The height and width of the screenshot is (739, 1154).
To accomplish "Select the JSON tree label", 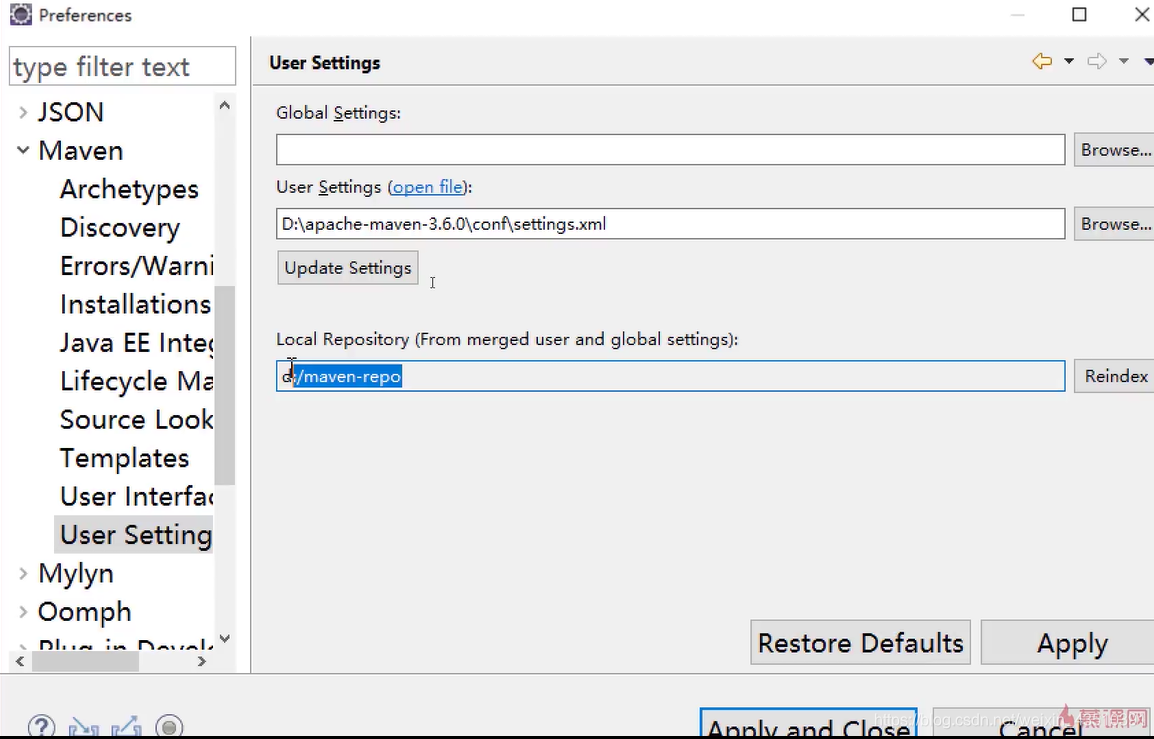I will (x=71, y=113).
